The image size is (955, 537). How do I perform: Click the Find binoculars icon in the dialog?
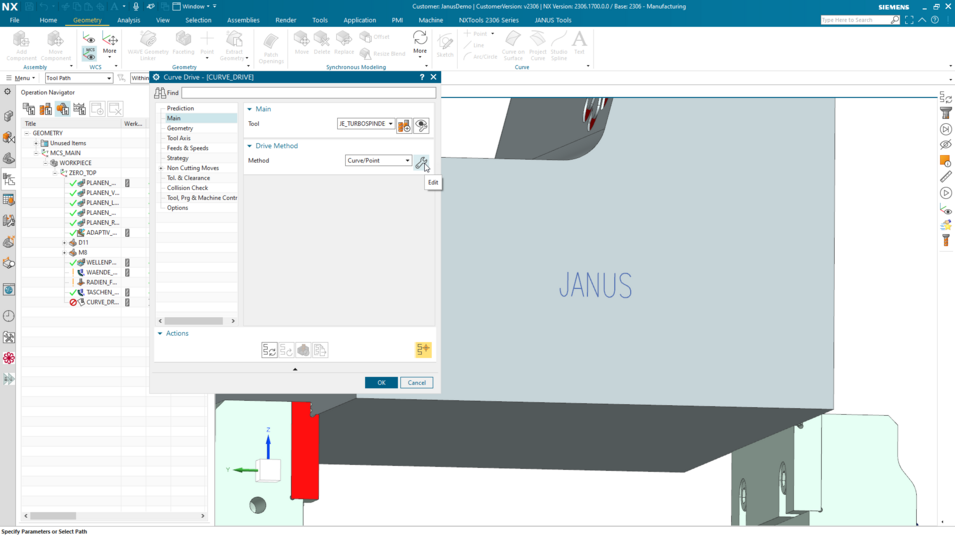tap(160, 93)
